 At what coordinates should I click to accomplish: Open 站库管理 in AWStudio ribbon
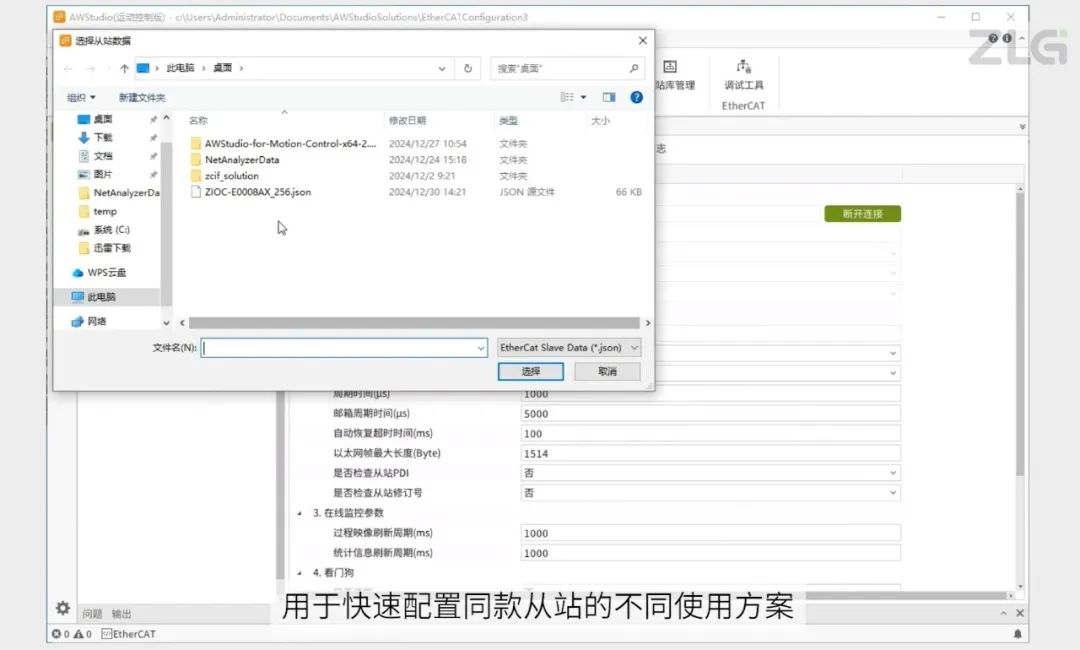point(674,75)
